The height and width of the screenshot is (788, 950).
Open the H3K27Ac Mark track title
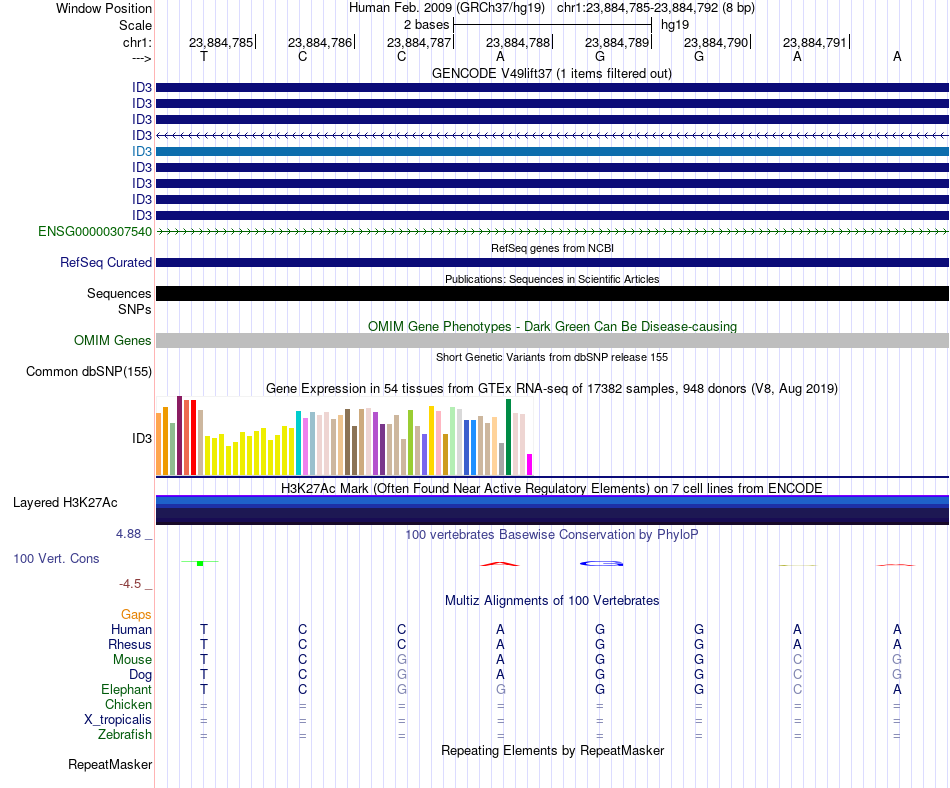pyautogui.click(x=551, y=488)
